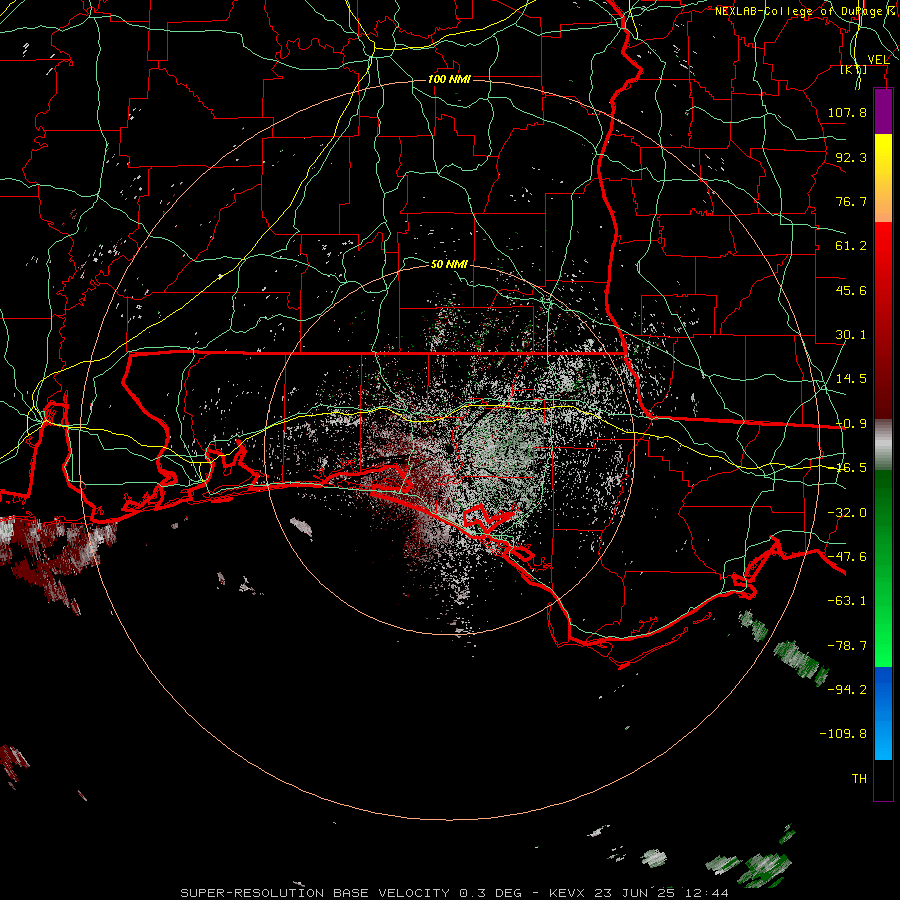Click the 100 NMI range ring label
The width and height of the screenshot is (900, 900).
click(x=449, y=79)
